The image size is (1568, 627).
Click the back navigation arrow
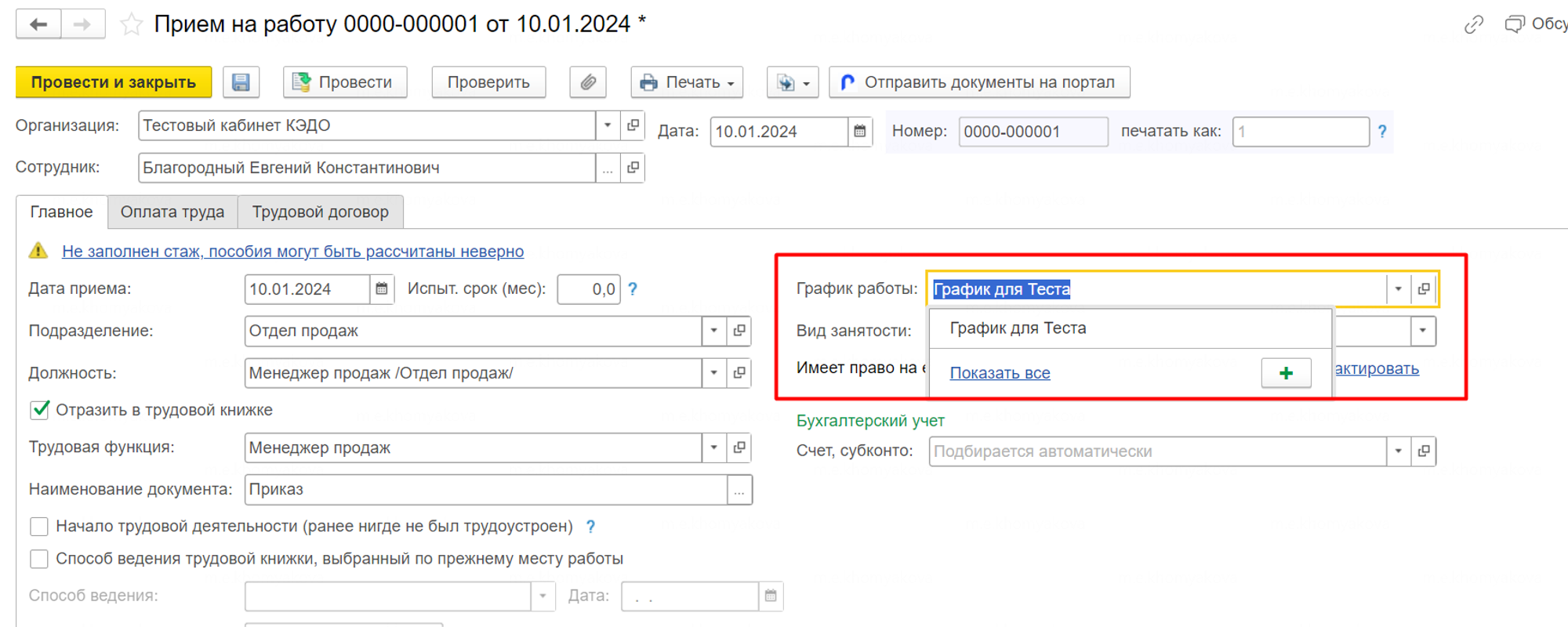(38, 24)
